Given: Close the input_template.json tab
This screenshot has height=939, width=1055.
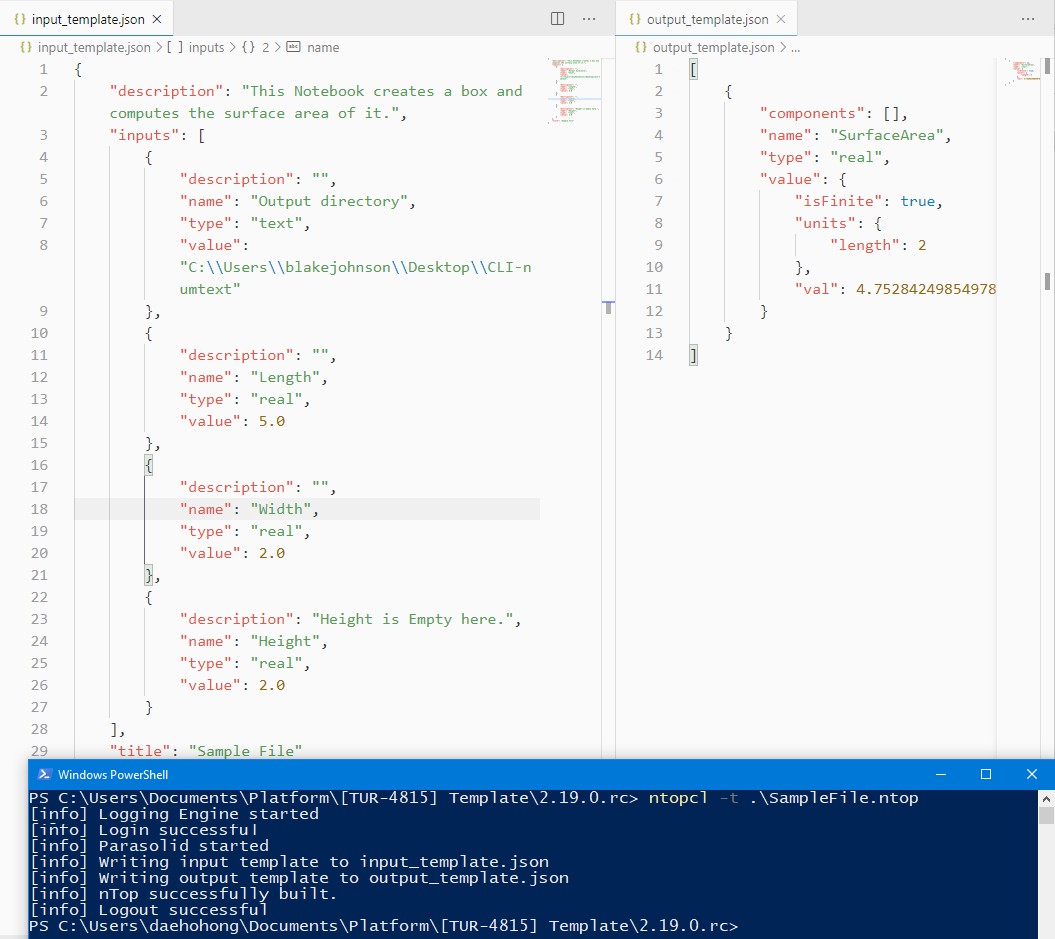Looking at the screenshot, I should pyautogui.click(x=157, y=20).
